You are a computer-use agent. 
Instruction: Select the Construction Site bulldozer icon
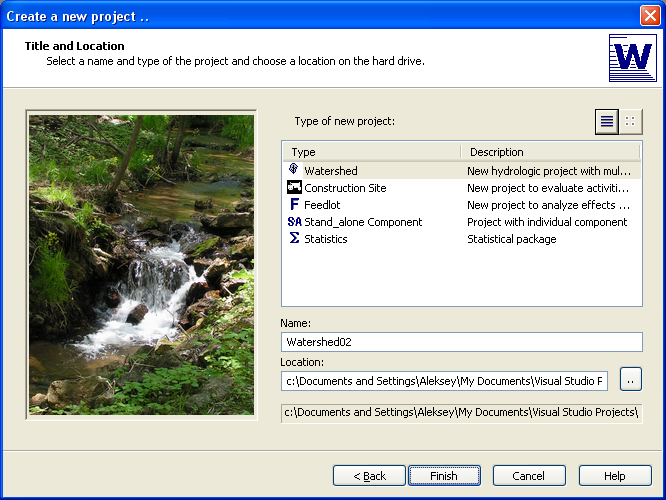pos(294,187)
